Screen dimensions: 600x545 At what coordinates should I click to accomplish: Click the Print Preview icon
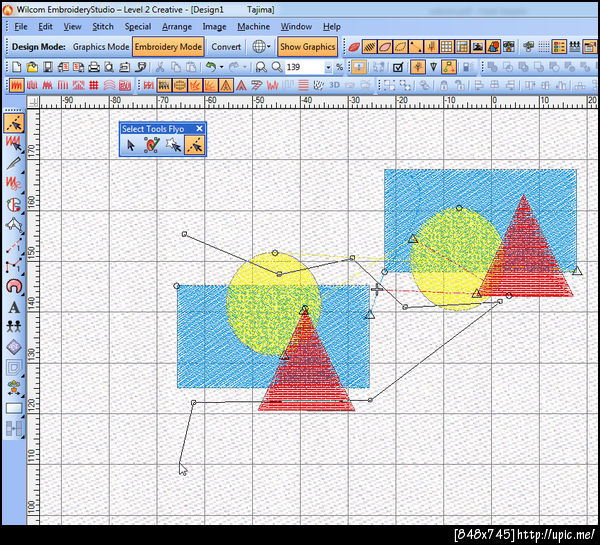[x=109, y=67]
